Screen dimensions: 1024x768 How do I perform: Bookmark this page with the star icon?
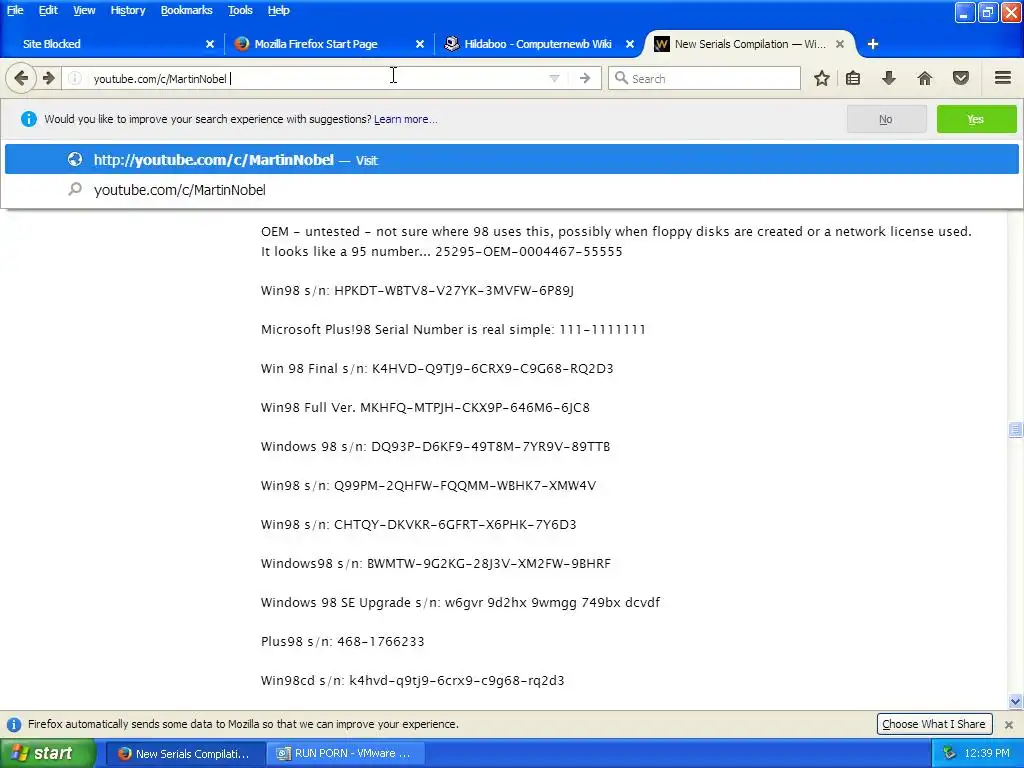[822, 78]
